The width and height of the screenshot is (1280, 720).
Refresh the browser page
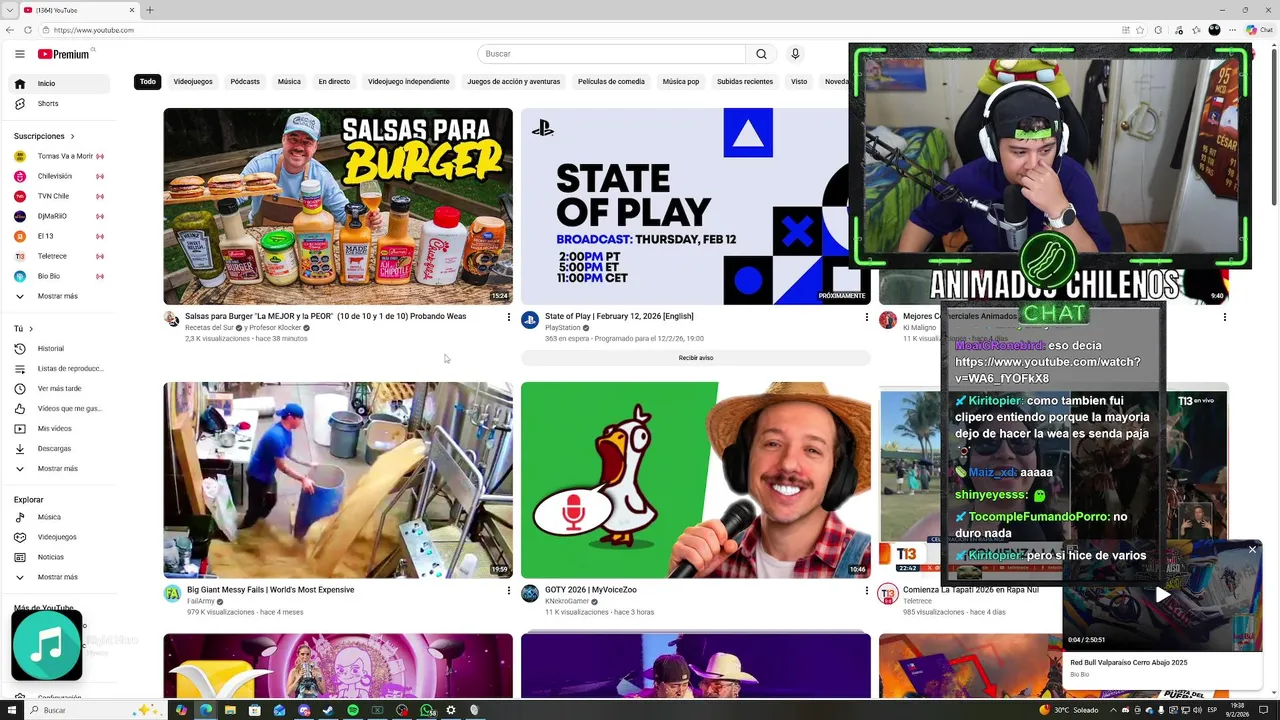[x=27, y=30]
